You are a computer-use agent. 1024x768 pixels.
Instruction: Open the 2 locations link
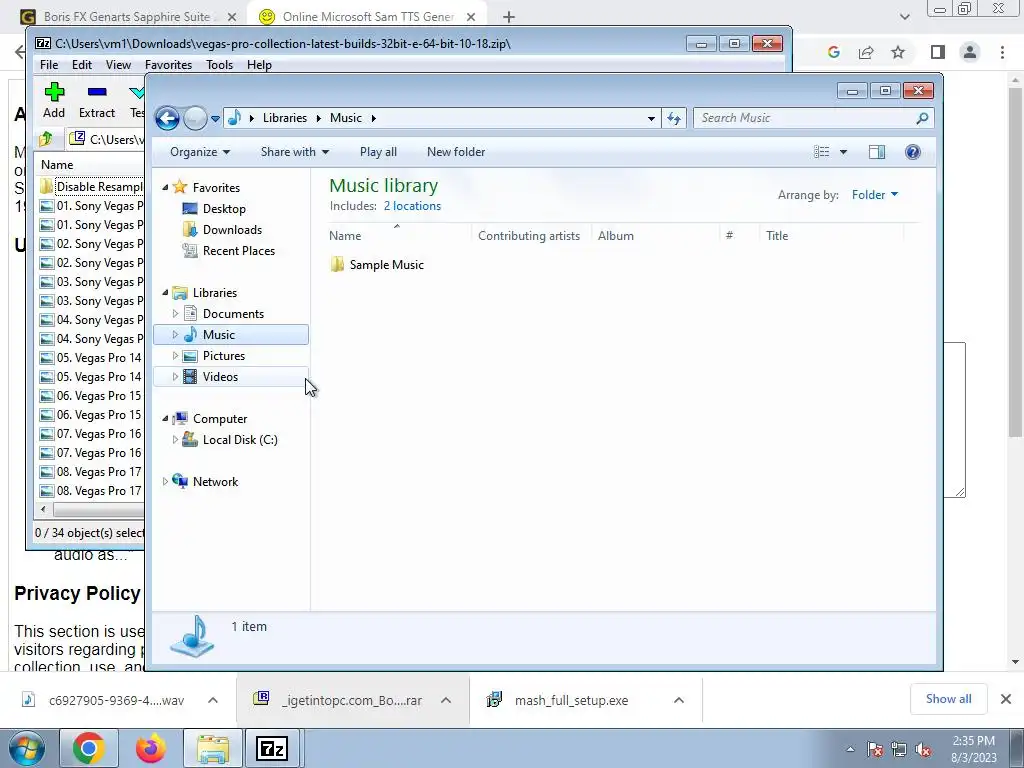point(412,206)
